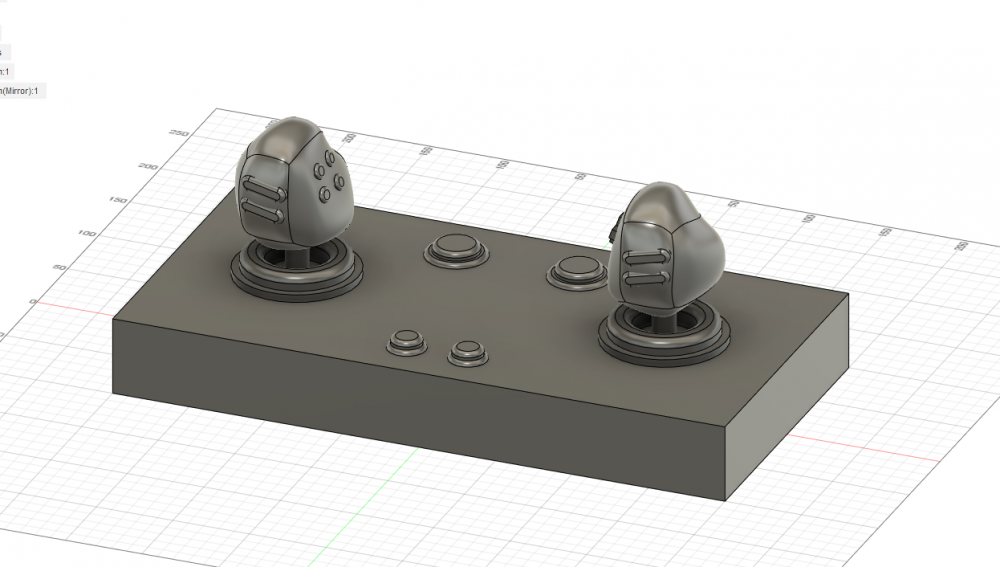Pick the right joystick's circular base ring
Viewport: 1000px width, 567px height.
[x=665, y=333]
